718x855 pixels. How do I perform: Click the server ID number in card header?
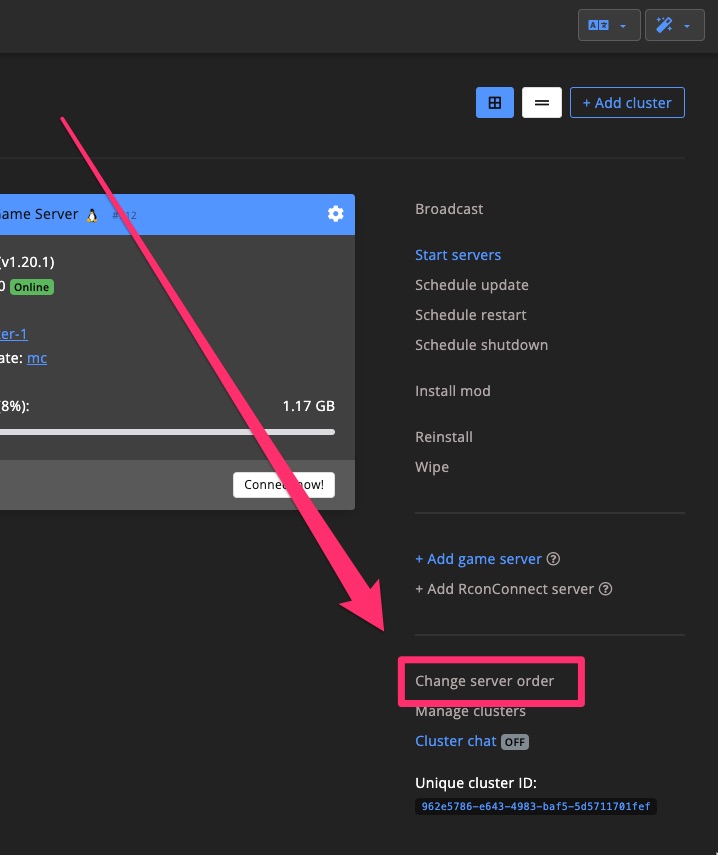pyautogui.click(x=124, y=215)
